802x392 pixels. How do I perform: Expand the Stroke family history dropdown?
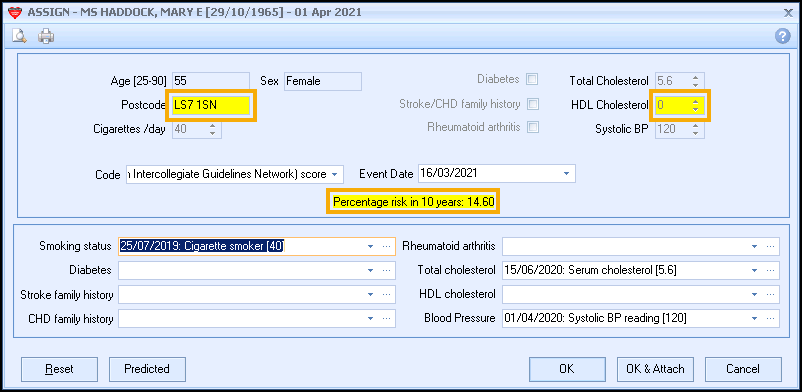[371, 294]
